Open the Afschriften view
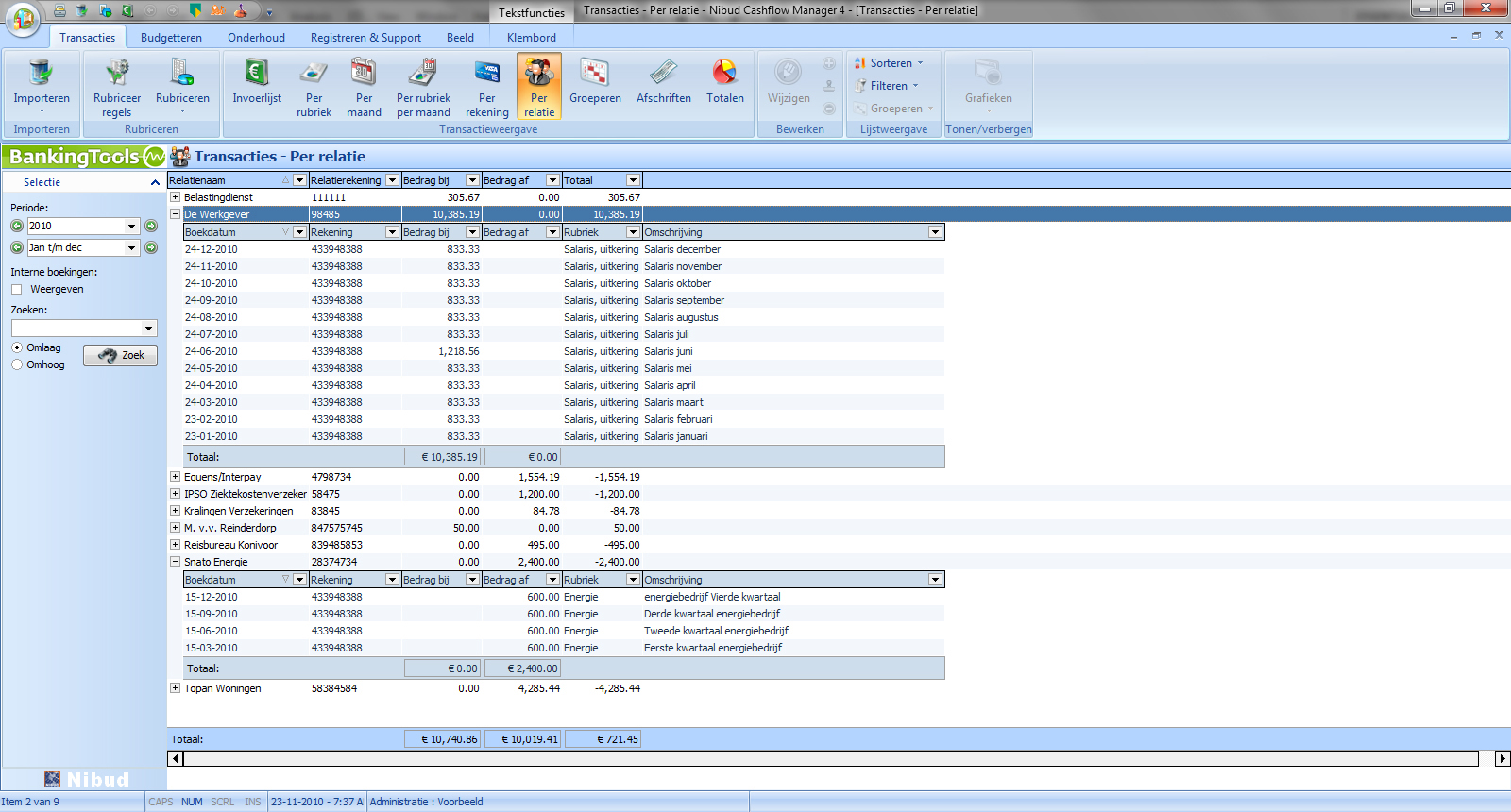The image size is (1511, 812). 663,80
